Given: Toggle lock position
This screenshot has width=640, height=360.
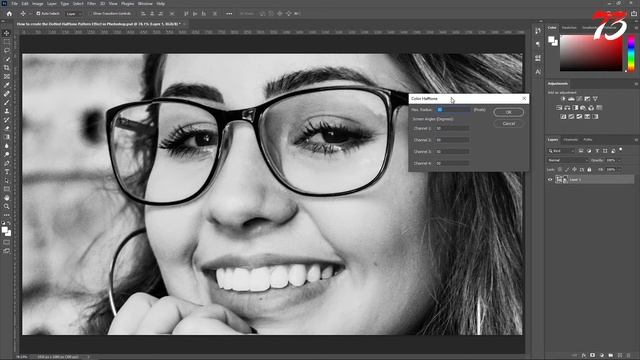Looking at the screenshot, I should (x=574, y=169).
